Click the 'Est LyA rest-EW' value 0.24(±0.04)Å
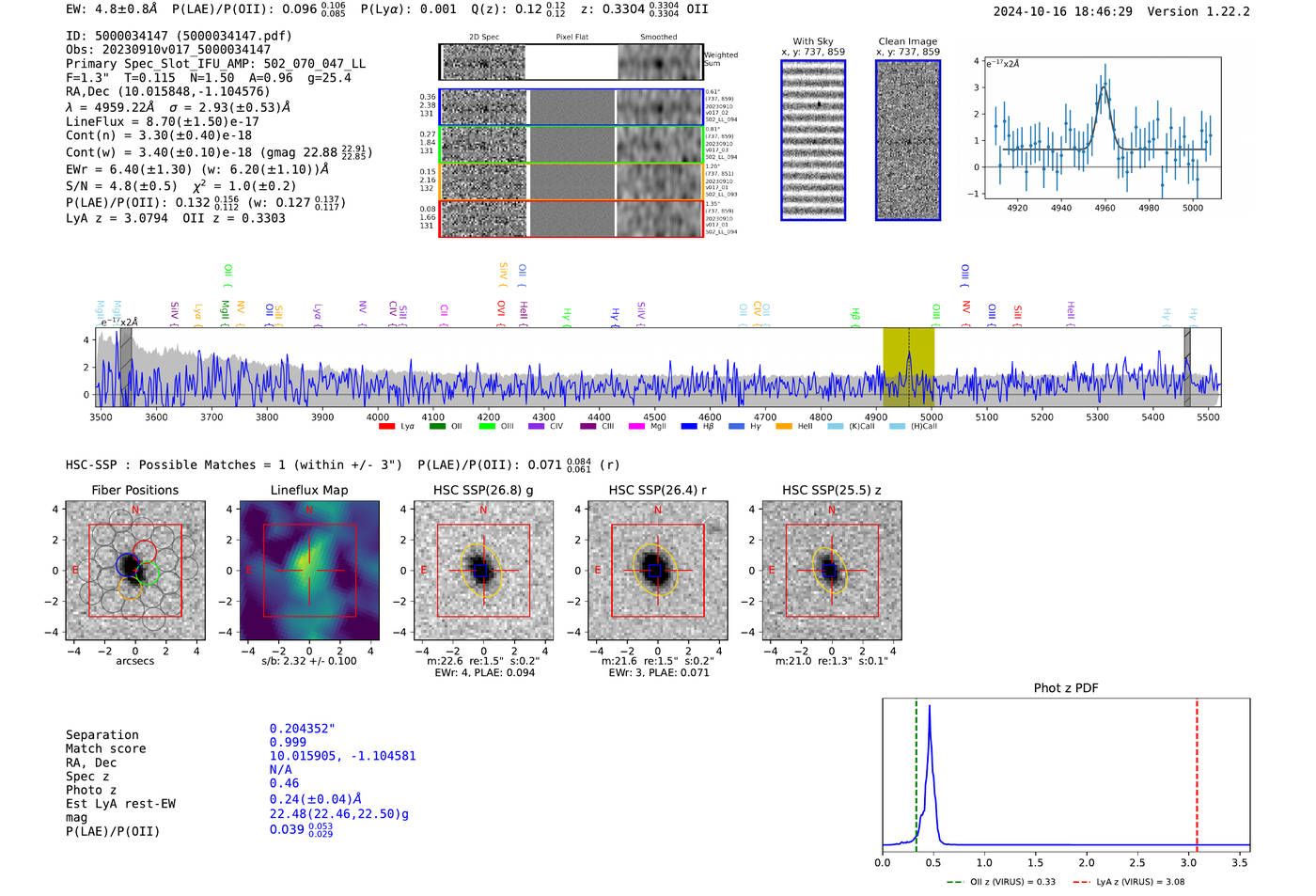The height and width of the screenshot is (896, 1316). pos(315,799)
